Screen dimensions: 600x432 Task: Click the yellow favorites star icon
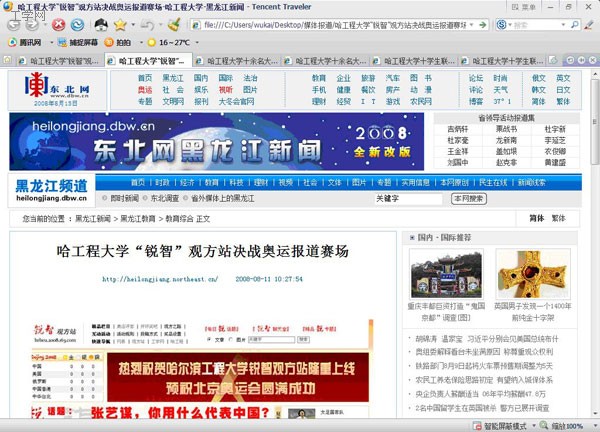point(118,24)
